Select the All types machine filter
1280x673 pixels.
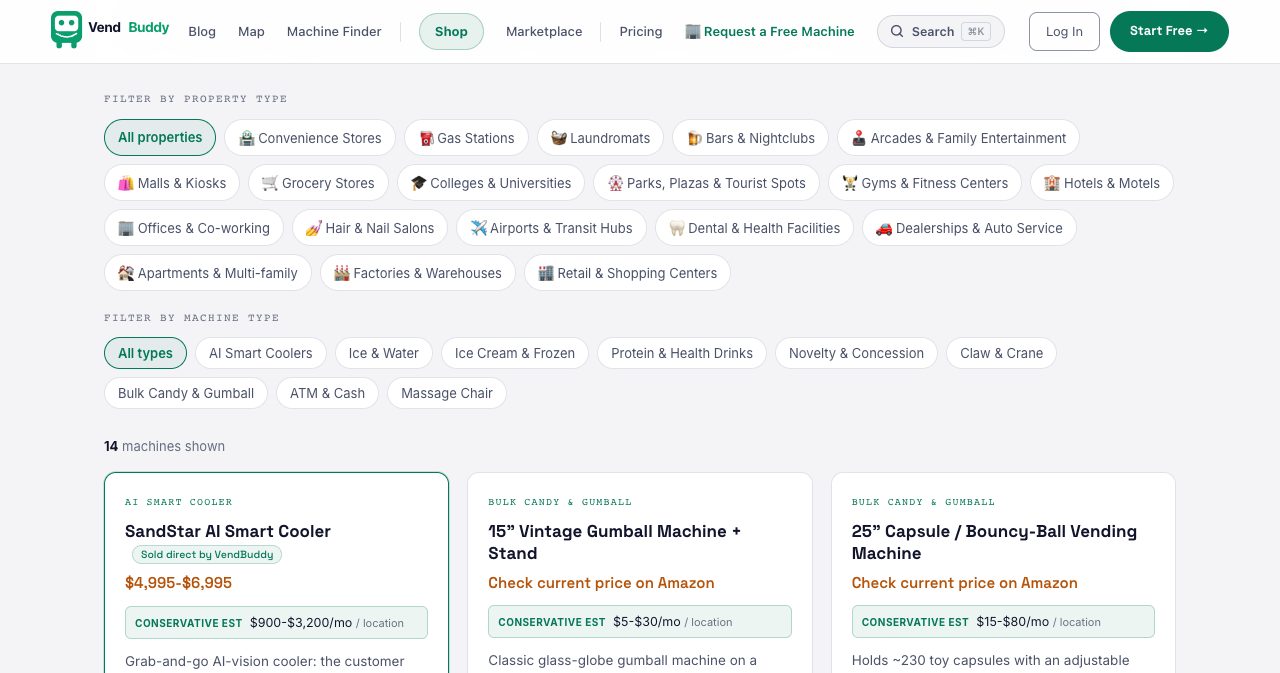[145, 353]
